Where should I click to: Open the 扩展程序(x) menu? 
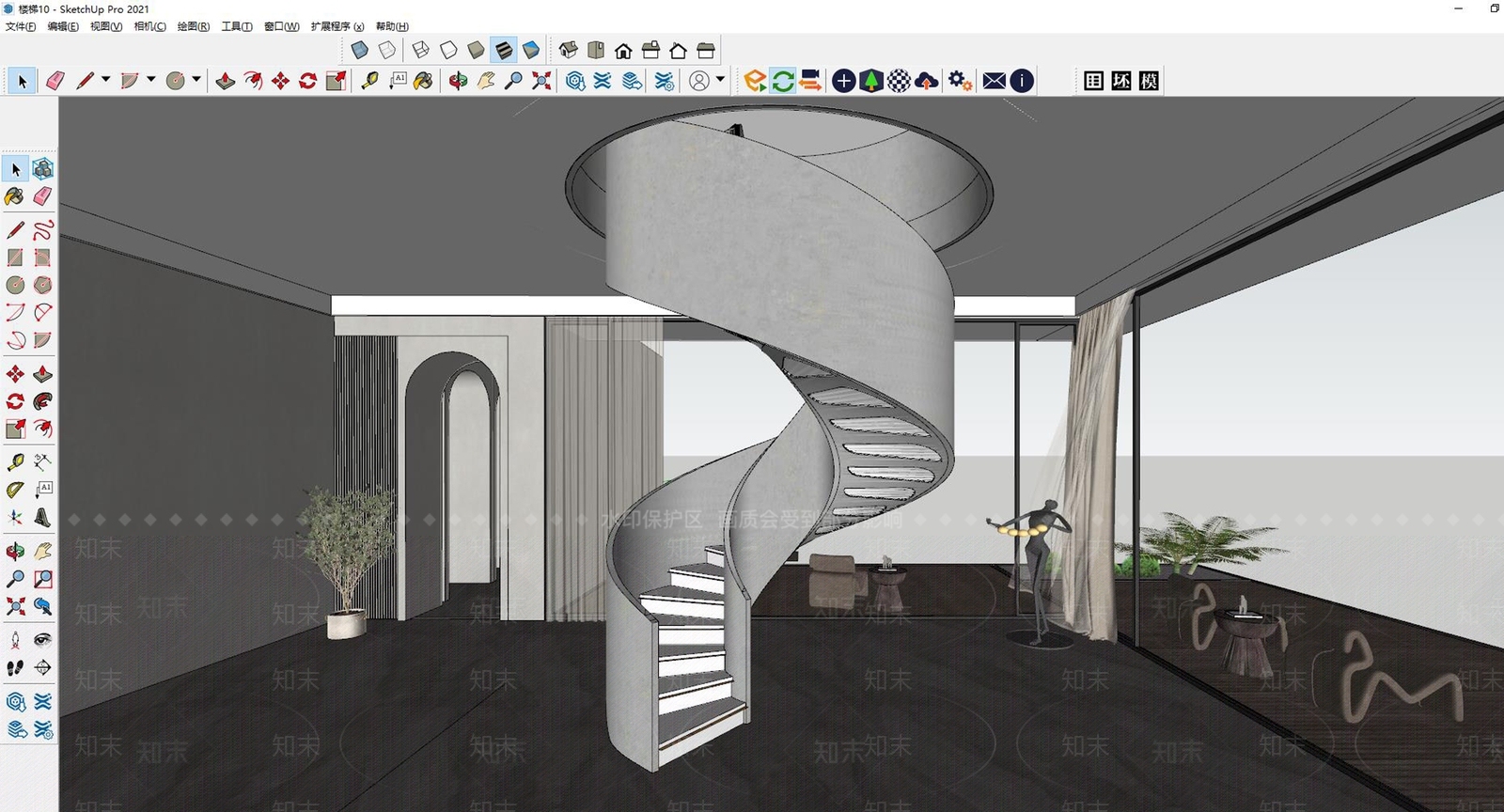[x=337, y=26]
